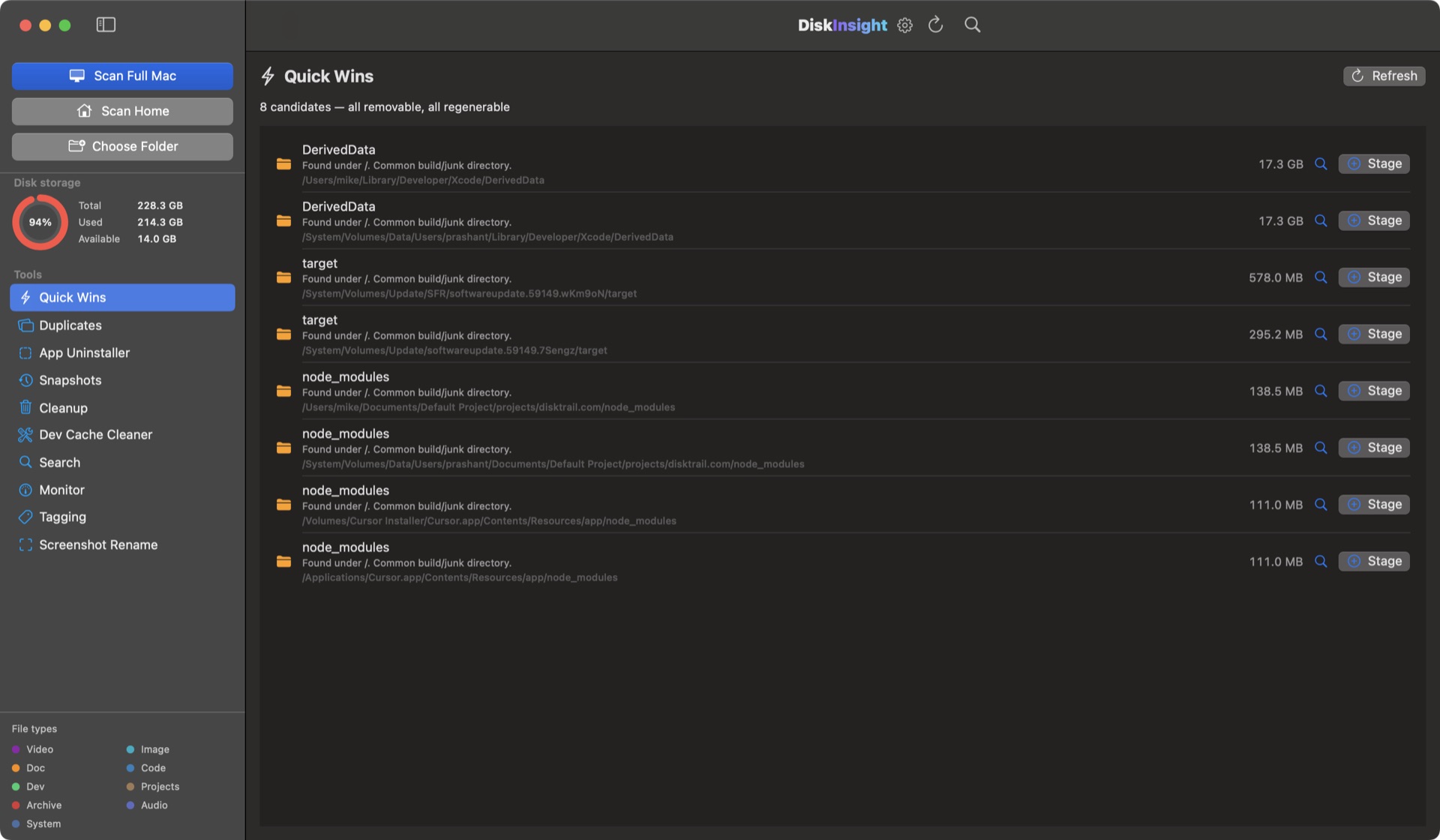Click the orange Doc color dot

pos(16,768)
